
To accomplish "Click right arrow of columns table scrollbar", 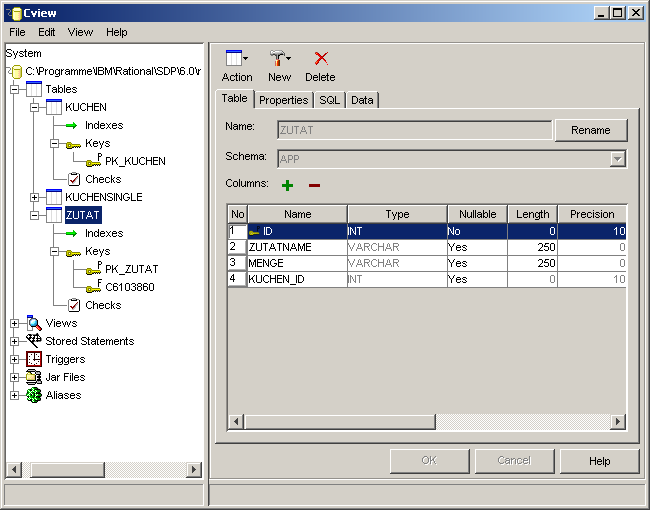I will 618,422.
